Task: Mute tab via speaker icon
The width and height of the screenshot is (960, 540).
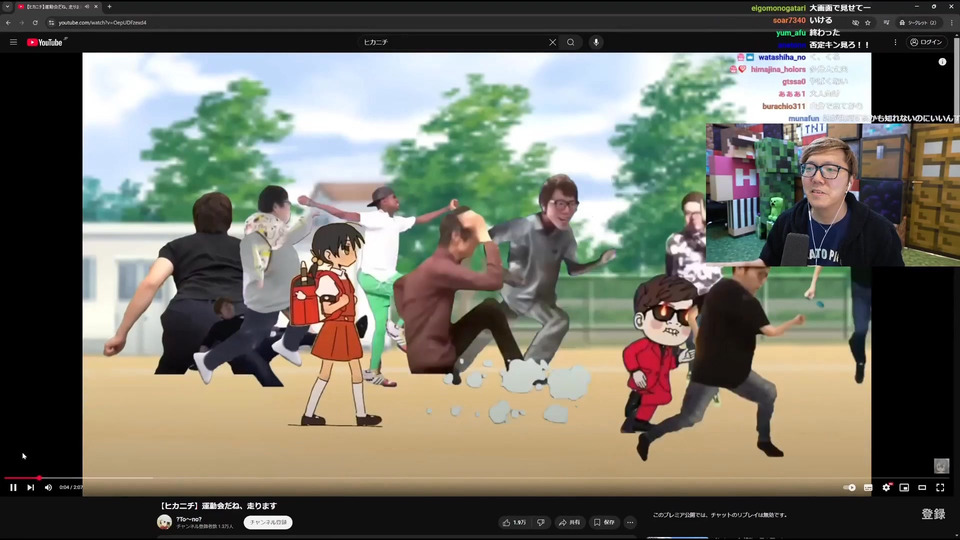Action: pyautogui.click(x=87, y=7)
